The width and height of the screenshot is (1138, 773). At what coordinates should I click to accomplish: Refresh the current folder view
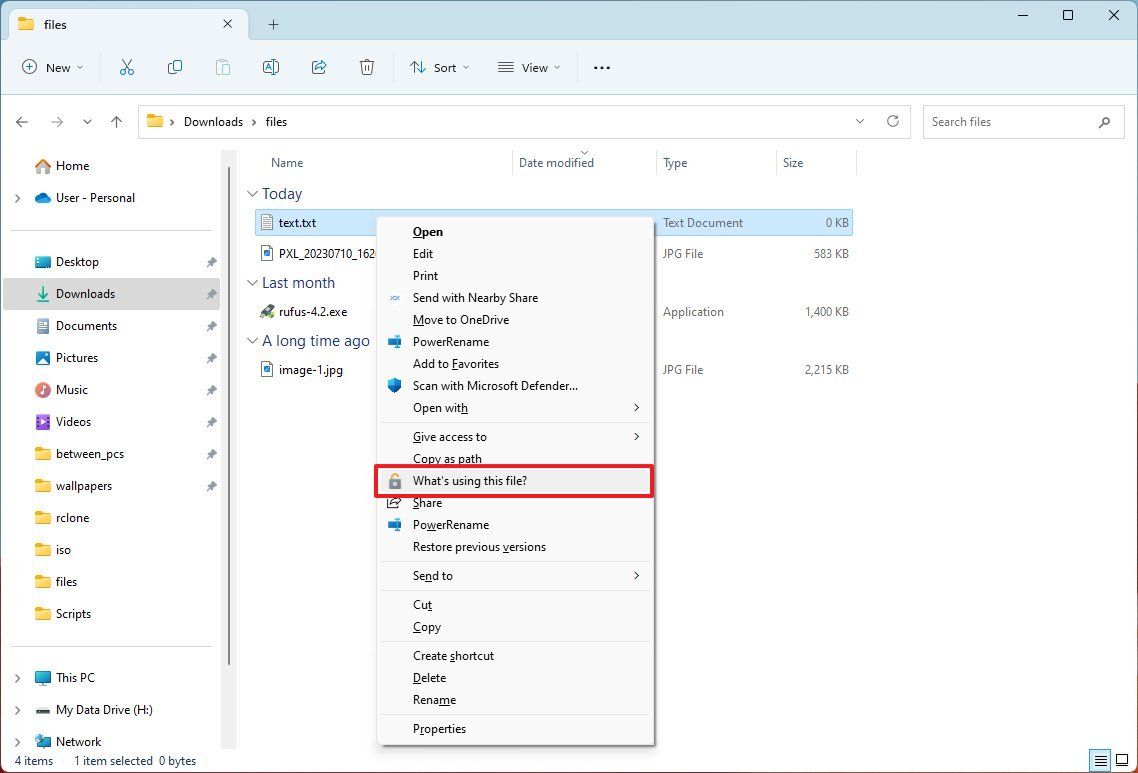tap(892, 121)
